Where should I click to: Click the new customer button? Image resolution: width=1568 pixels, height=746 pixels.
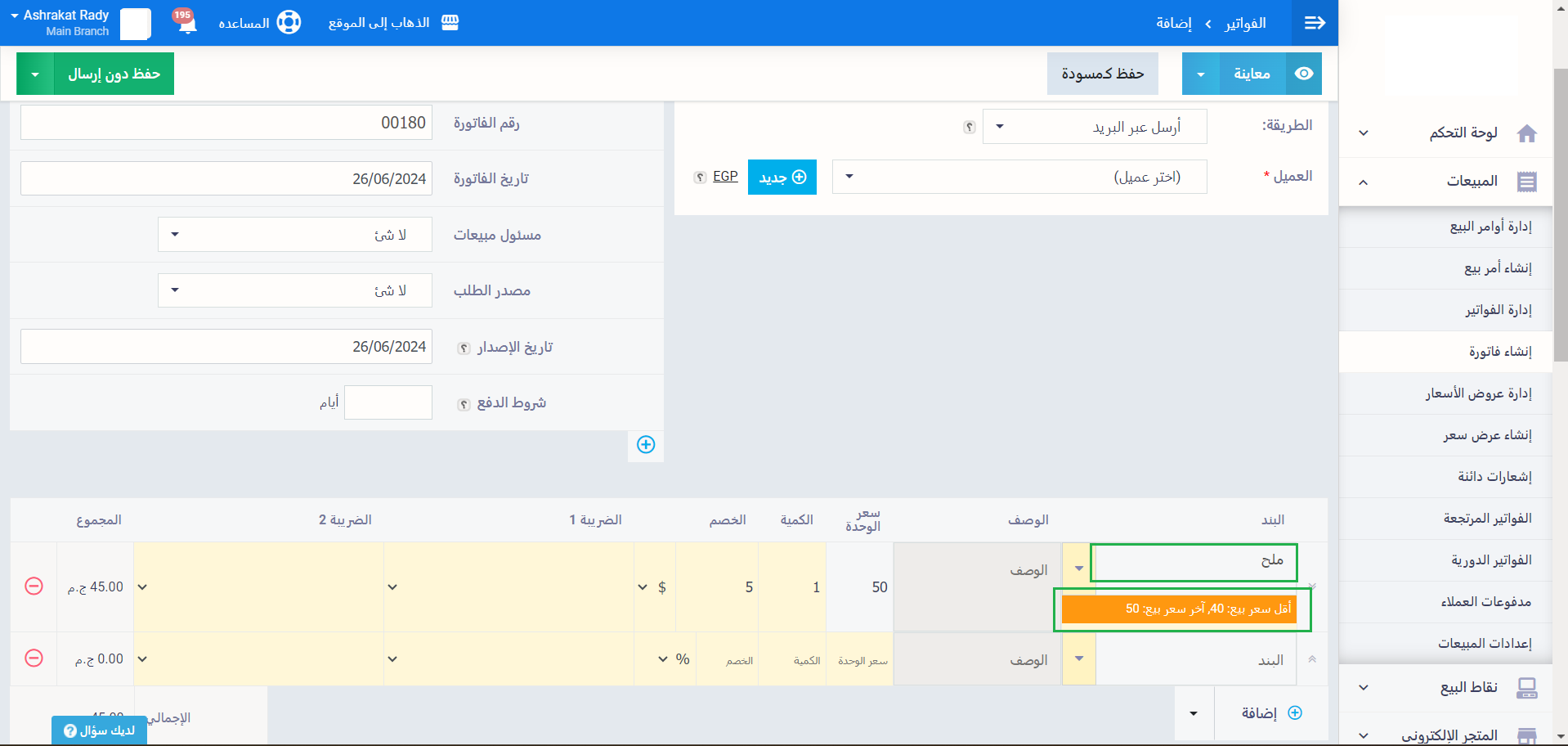782,178
